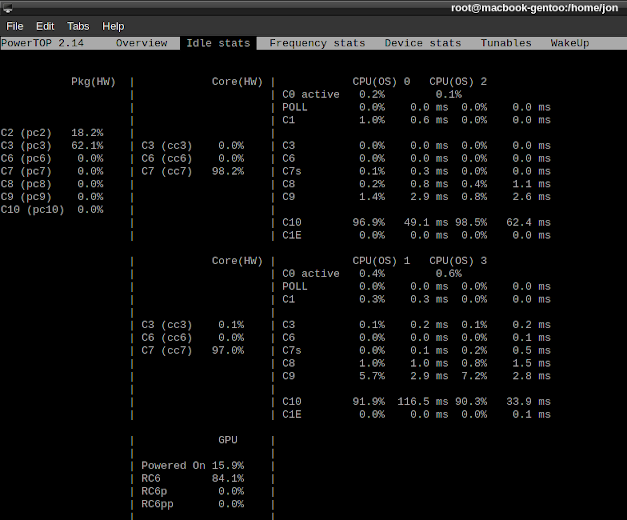Click the C10 (pc10) row
The image size is (627, 520).
coord(52,210)
